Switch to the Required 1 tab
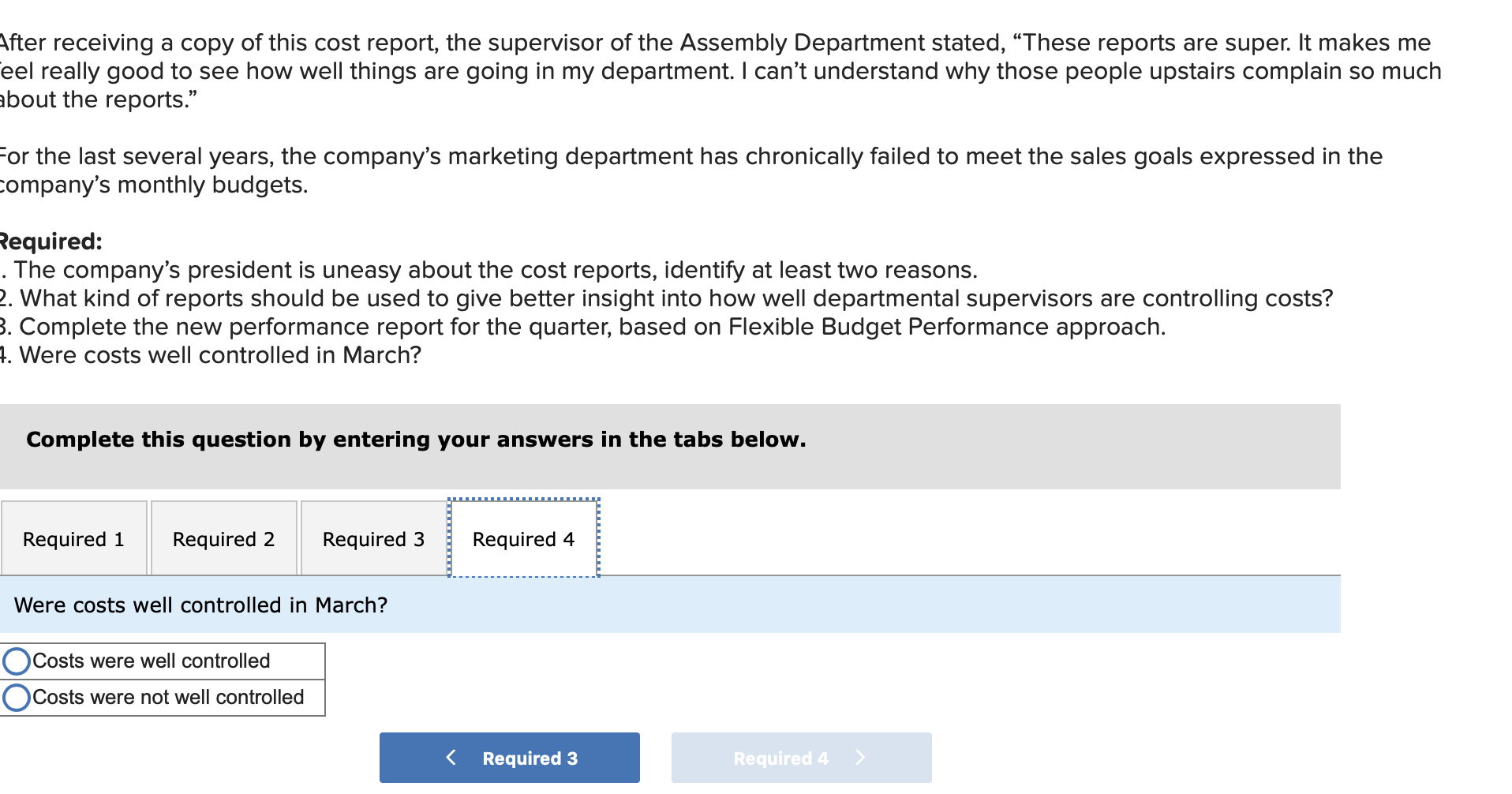The image size is (1512, 794). point(73,538)
